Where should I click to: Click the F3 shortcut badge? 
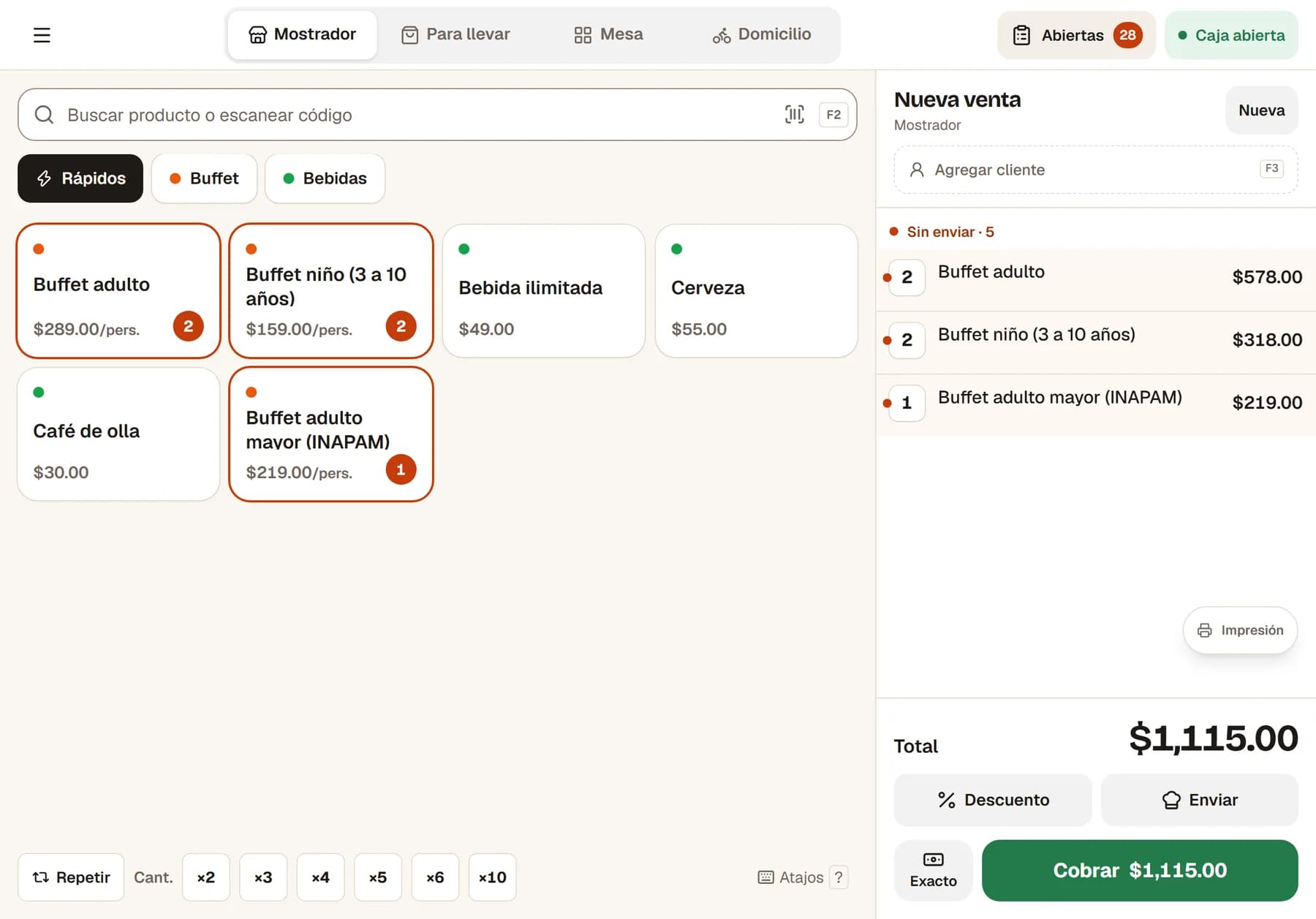point(1272,169)
